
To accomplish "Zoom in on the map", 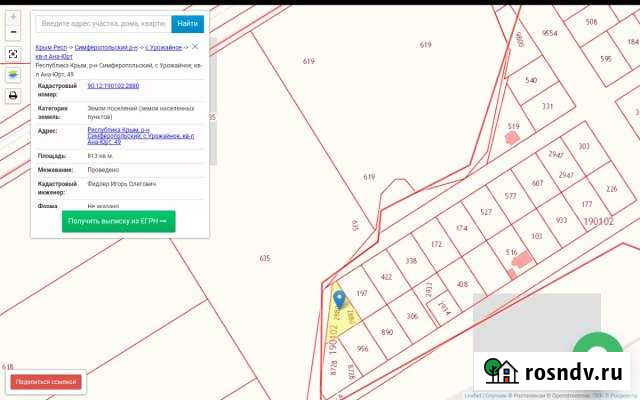I will coord(13,17).
